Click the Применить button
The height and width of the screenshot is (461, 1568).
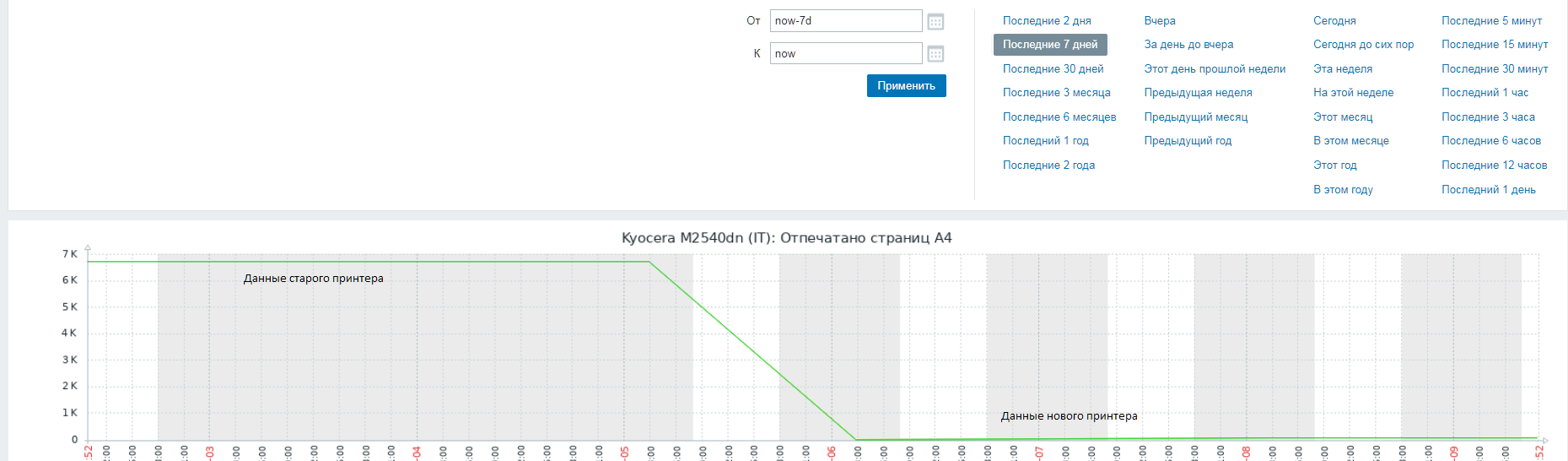click(907, 86)
